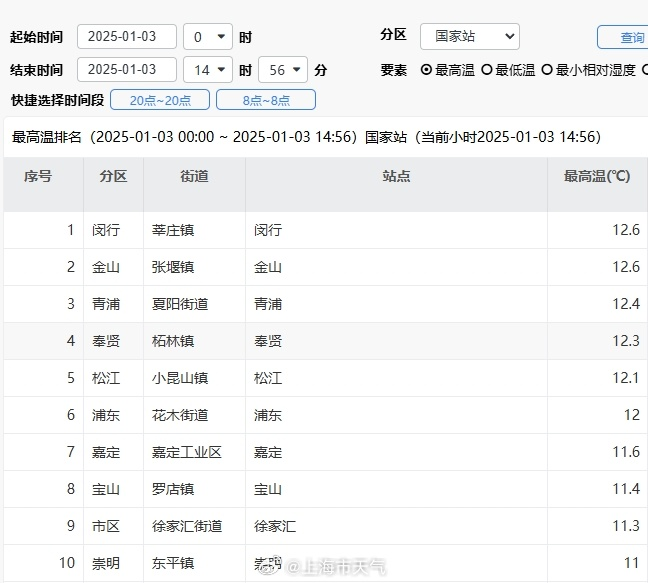Select the 闵行 莘庄镇 row
Image resolution: width=648 pixels, height=583 pixels.
[x=324, y=230]
